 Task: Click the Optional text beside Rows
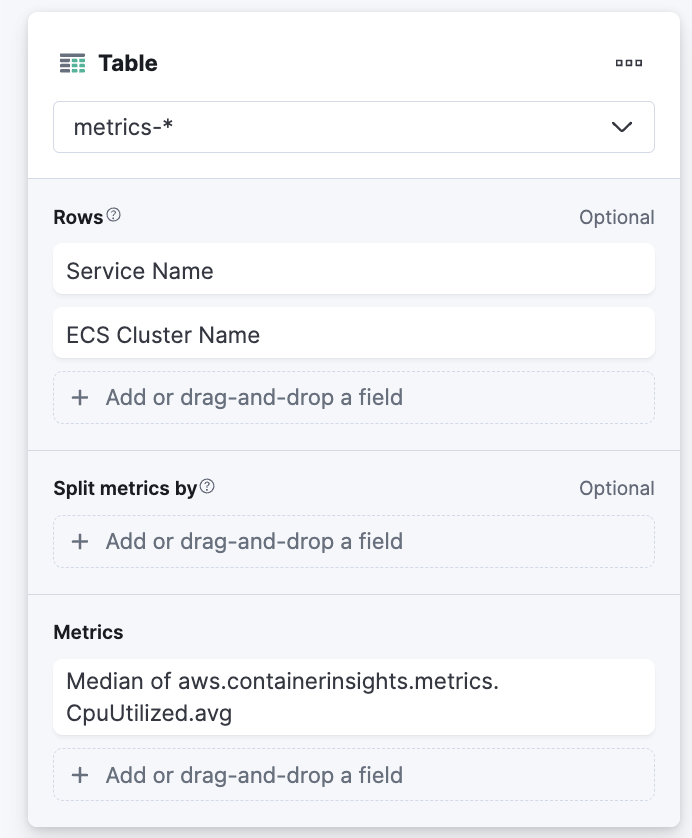point(616,217)
